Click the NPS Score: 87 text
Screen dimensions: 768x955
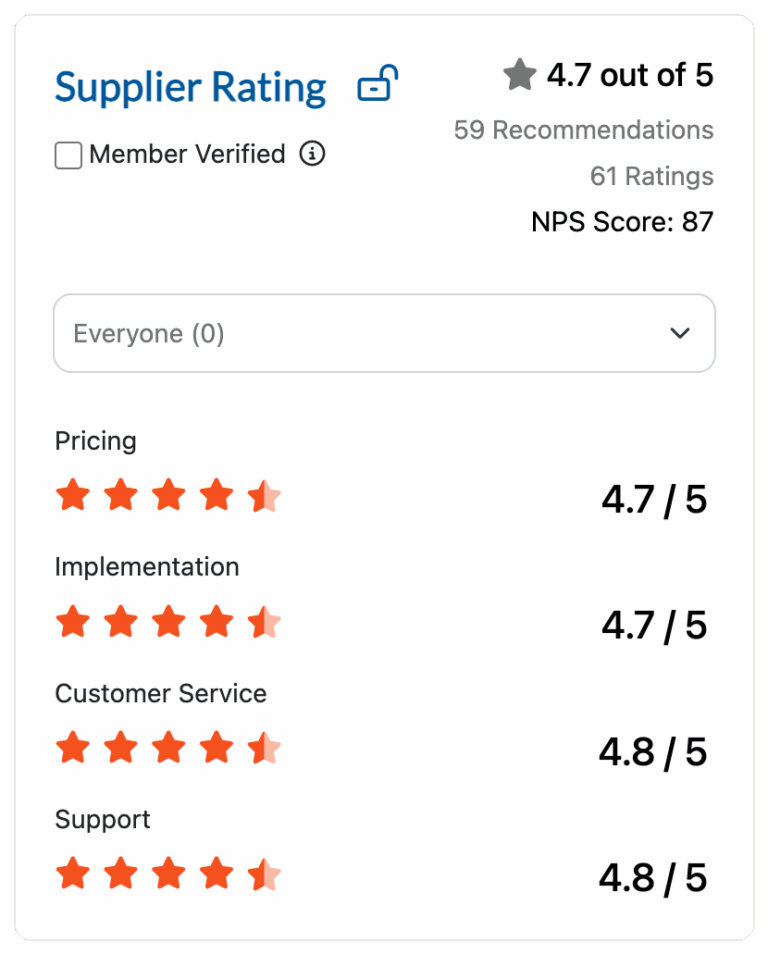coord(622,221)
